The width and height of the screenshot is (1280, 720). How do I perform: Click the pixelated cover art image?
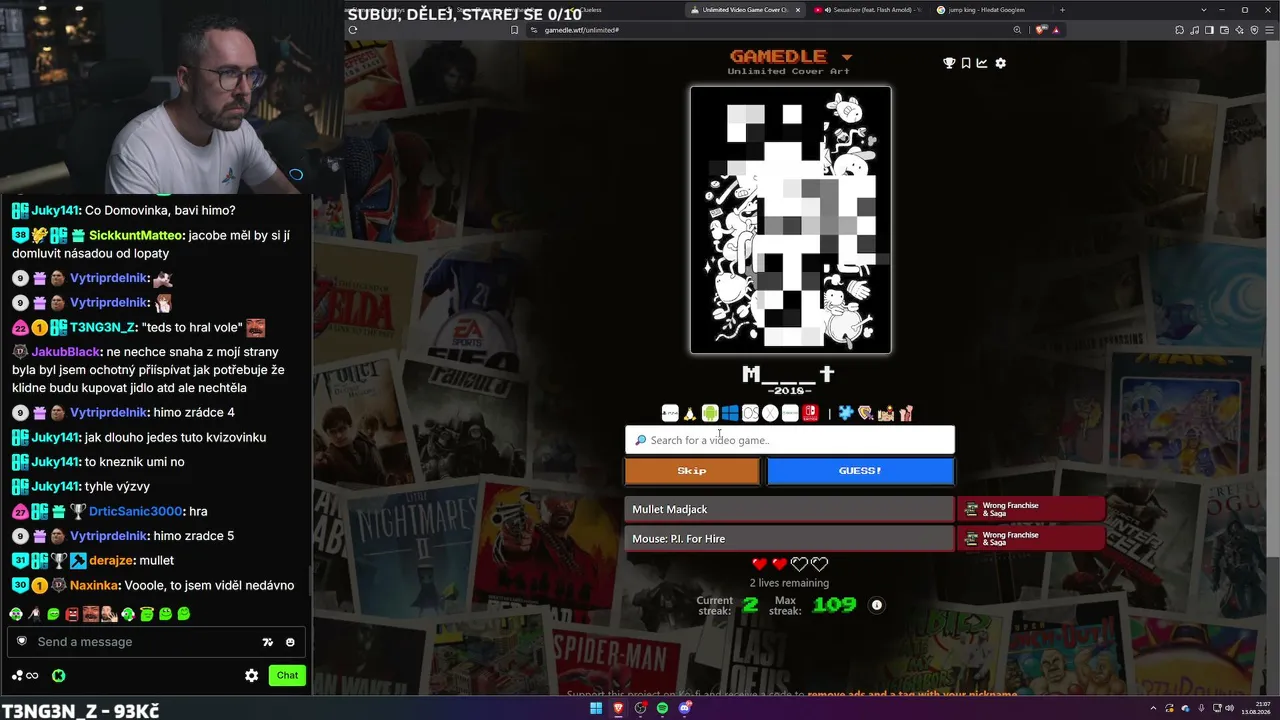[790, 220]
